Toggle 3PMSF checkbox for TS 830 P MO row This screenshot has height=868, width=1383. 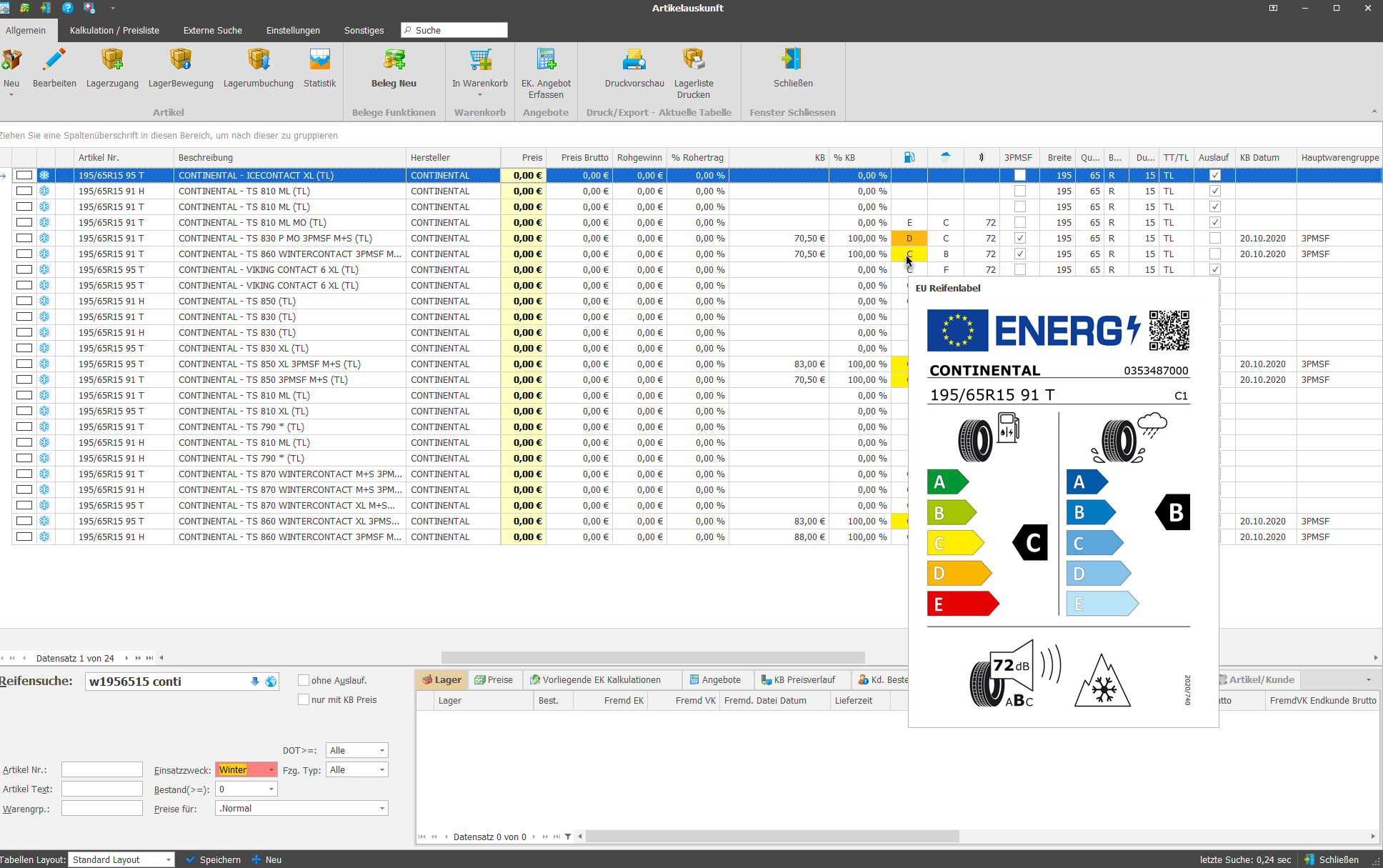point(1020,238)
